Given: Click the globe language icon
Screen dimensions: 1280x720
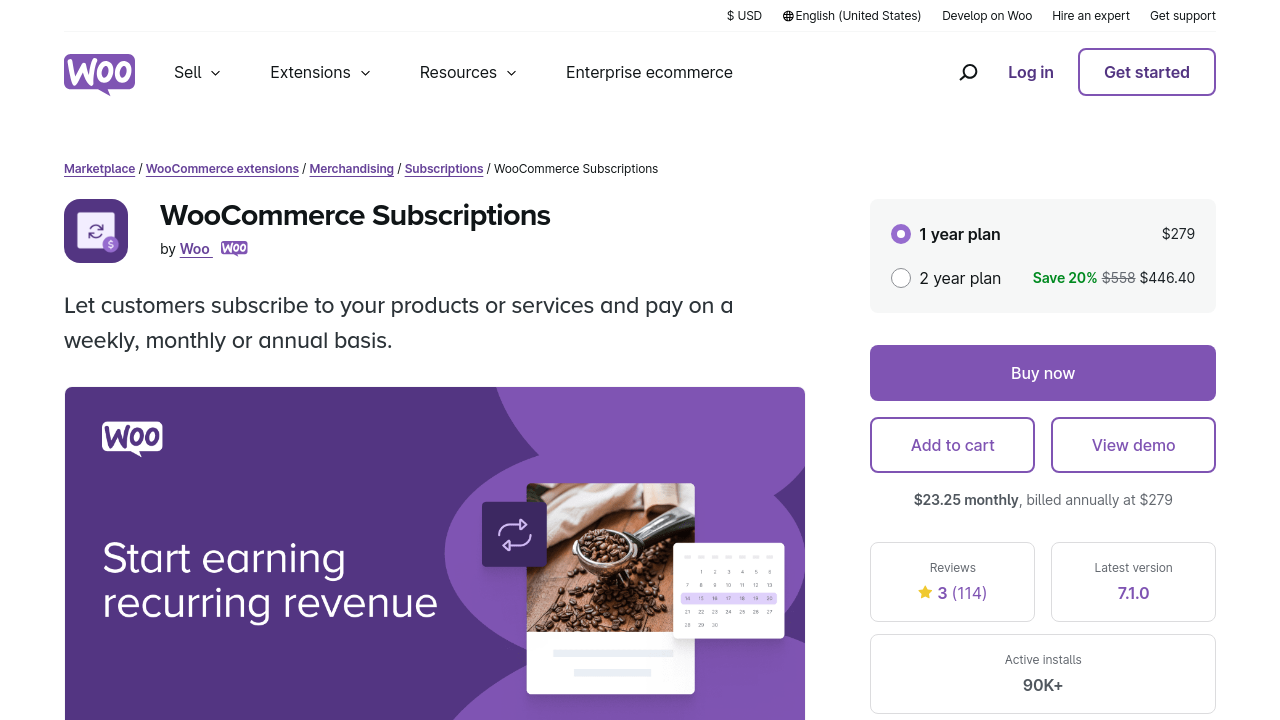Looking at the screenshot, I should coord(788,16).
